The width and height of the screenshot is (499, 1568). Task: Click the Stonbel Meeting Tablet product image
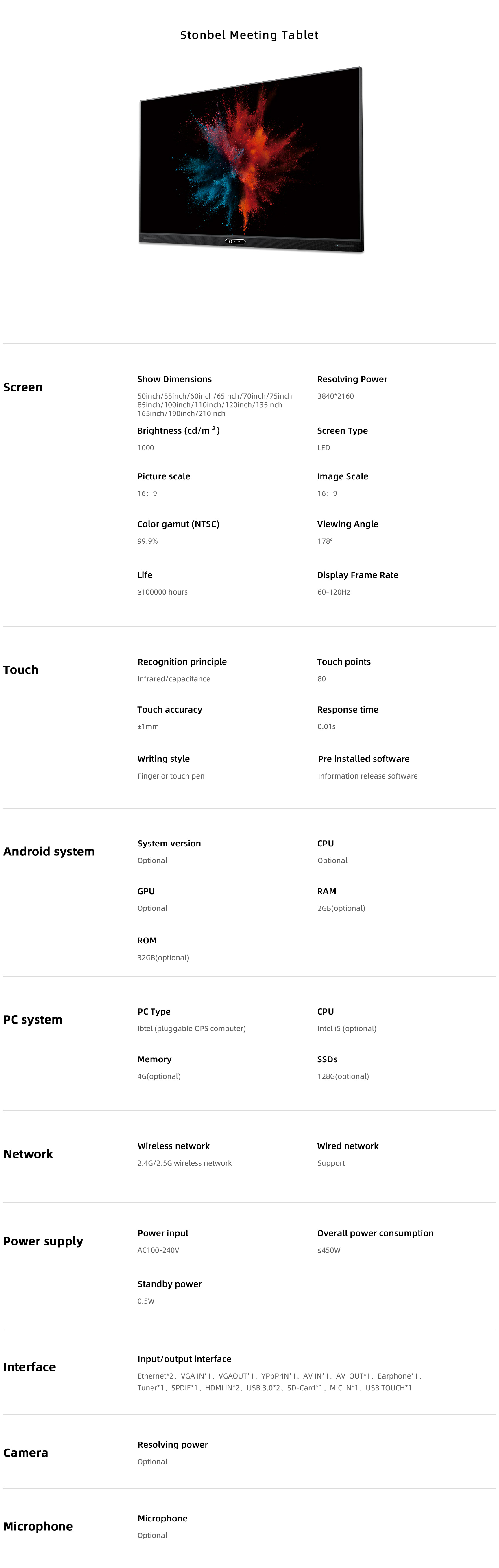click(x=251, y=159)
